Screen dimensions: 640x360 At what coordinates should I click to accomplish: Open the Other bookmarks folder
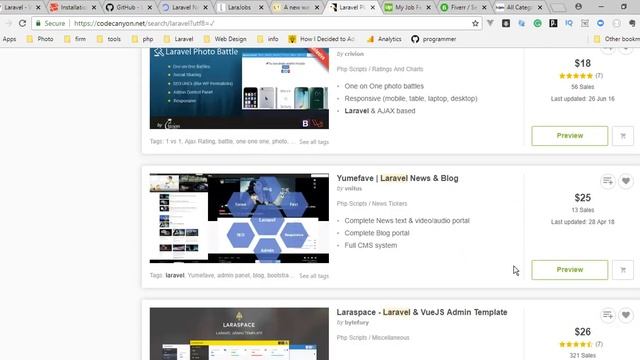[x=616, y=39]
